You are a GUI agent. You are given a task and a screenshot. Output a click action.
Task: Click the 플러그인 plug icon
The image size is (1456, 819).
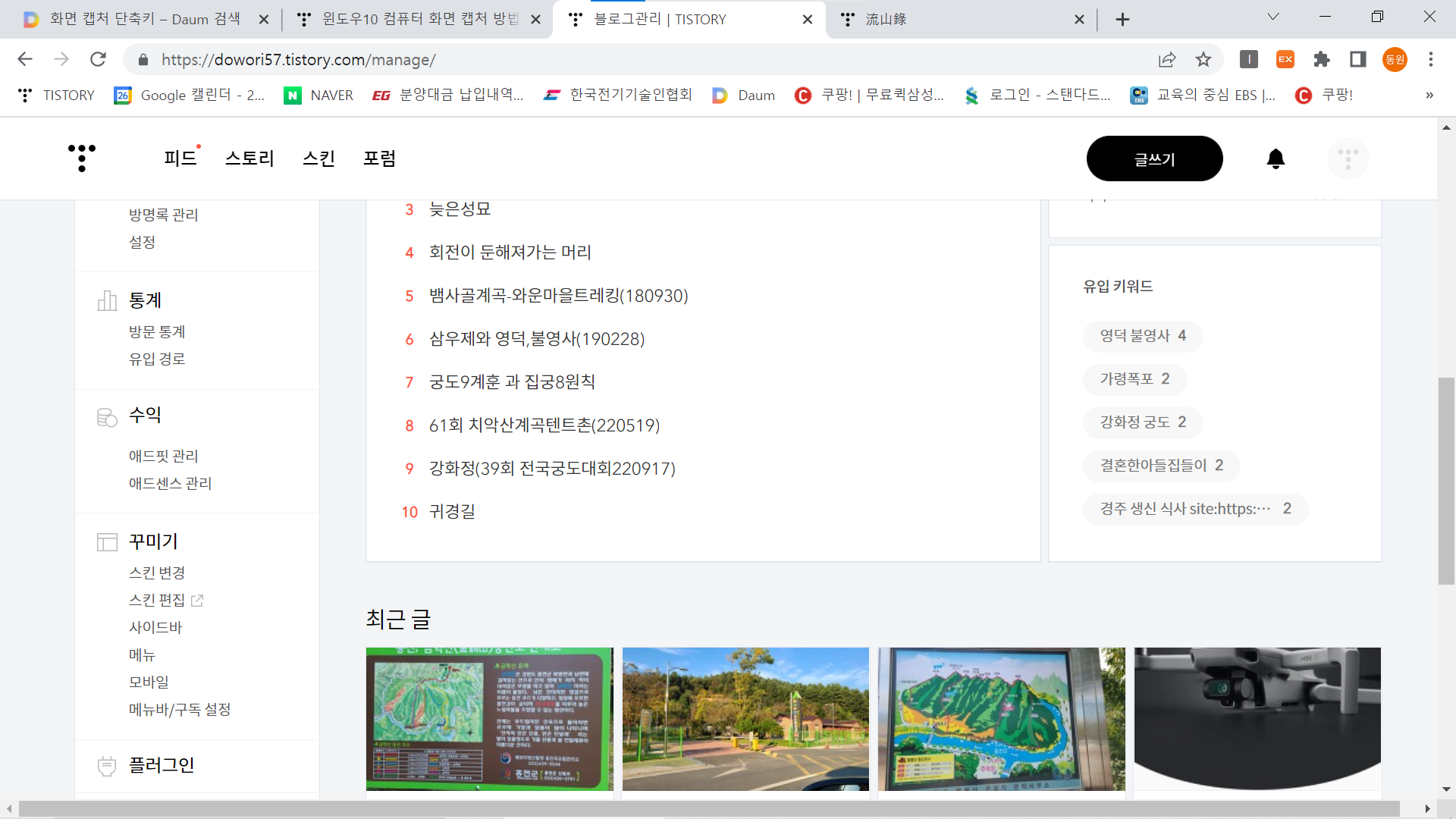click(x=107, y=766)
